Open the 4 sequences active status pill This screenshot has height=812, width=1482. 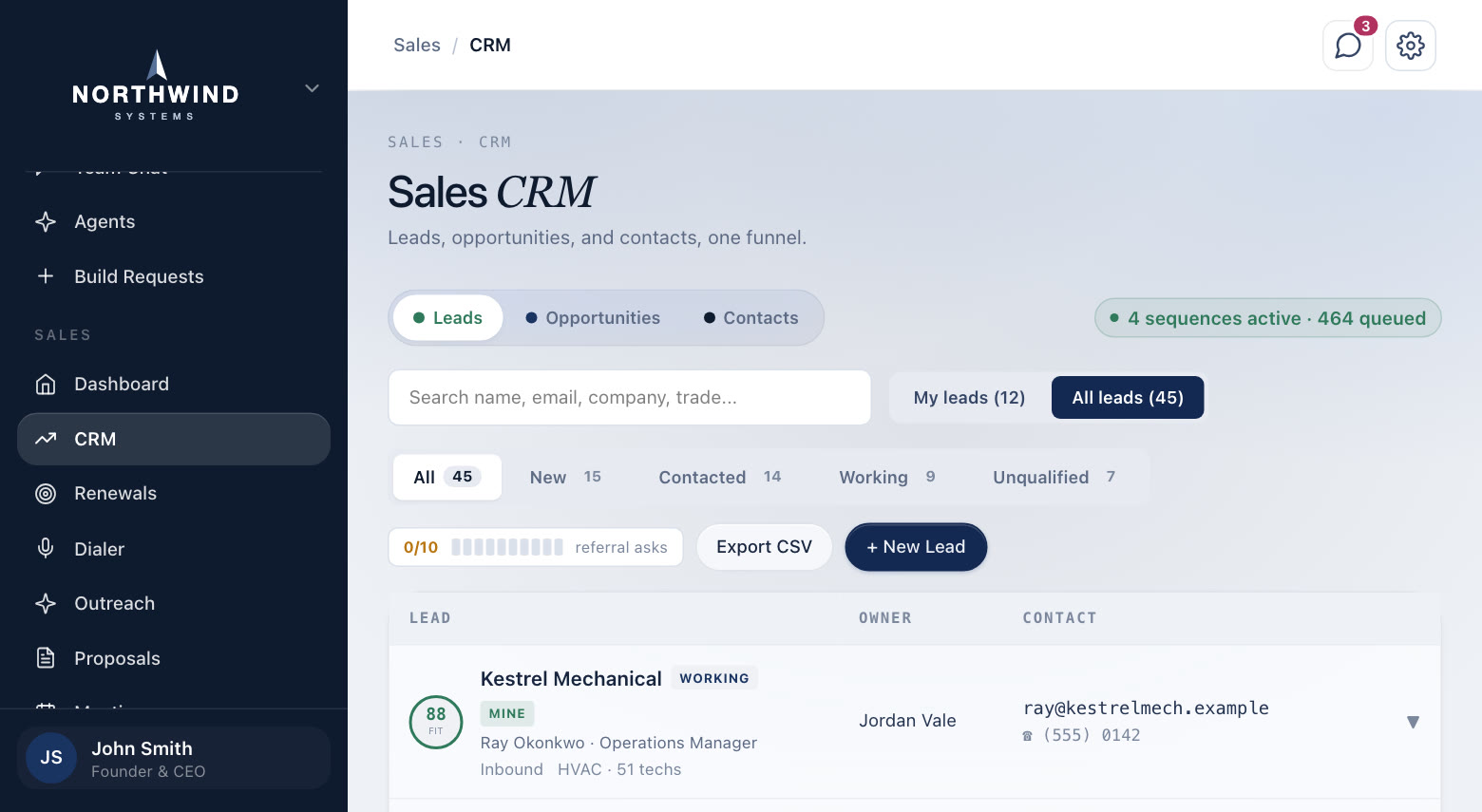[x=1267, y=318]
